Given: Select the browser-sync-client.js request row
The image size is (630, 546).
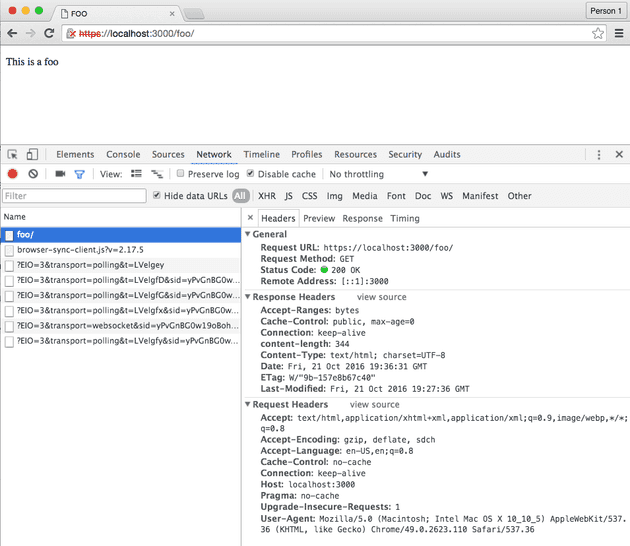Looking at the screenshot, I should (121, 250).
